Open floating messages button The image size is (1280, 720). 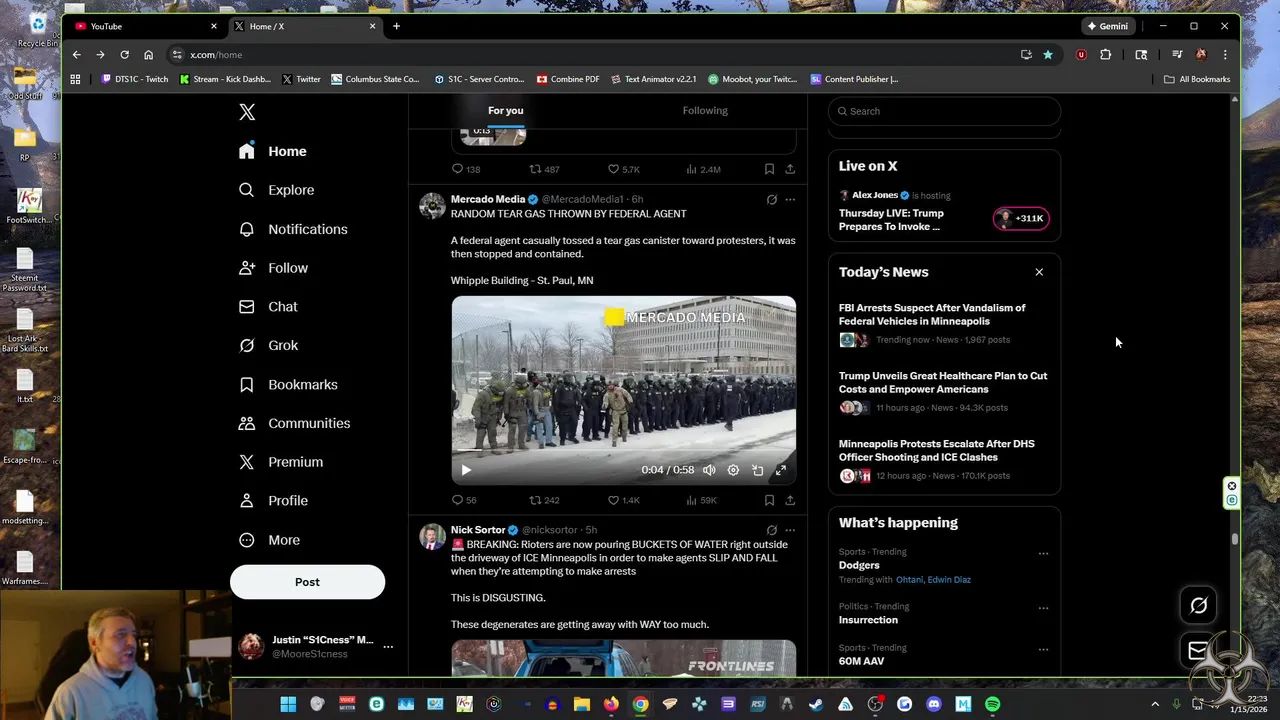[x=1197, y=651]
